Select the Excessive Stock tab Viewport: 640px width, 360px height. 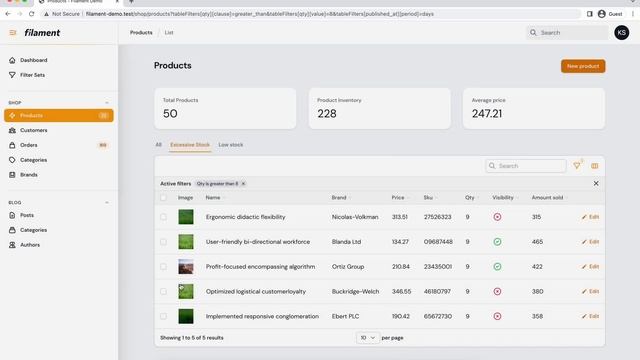(x=190, y=145)
